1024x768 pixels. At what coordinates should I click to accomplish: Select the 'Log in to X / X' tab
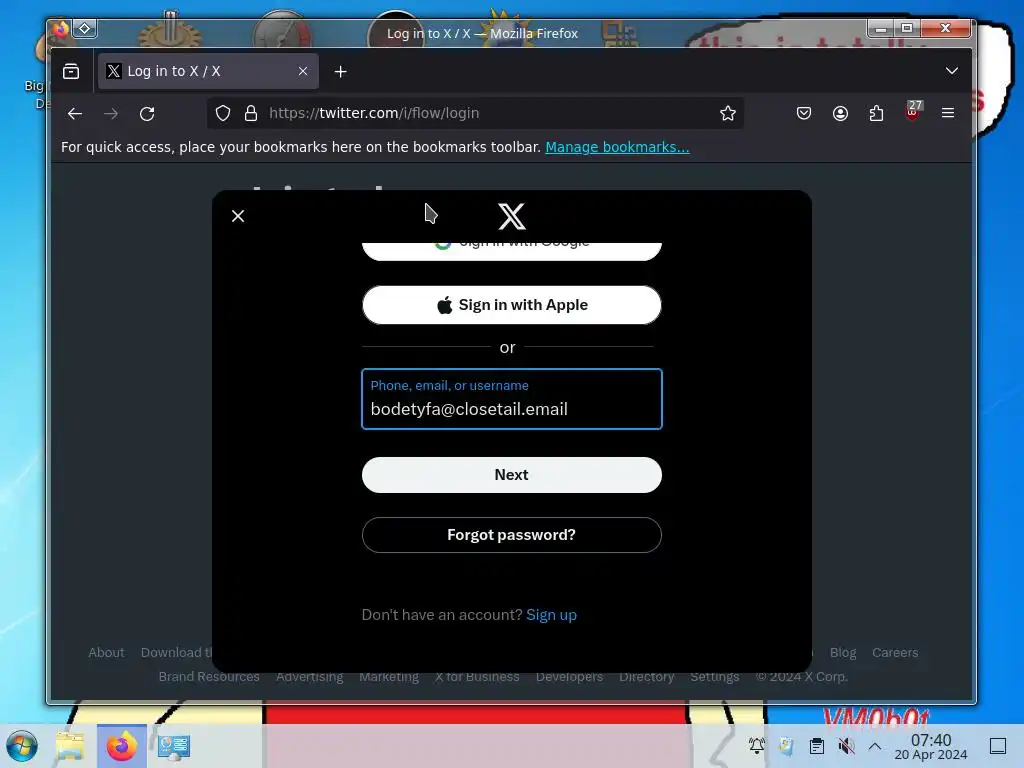[x=208, y=71]
